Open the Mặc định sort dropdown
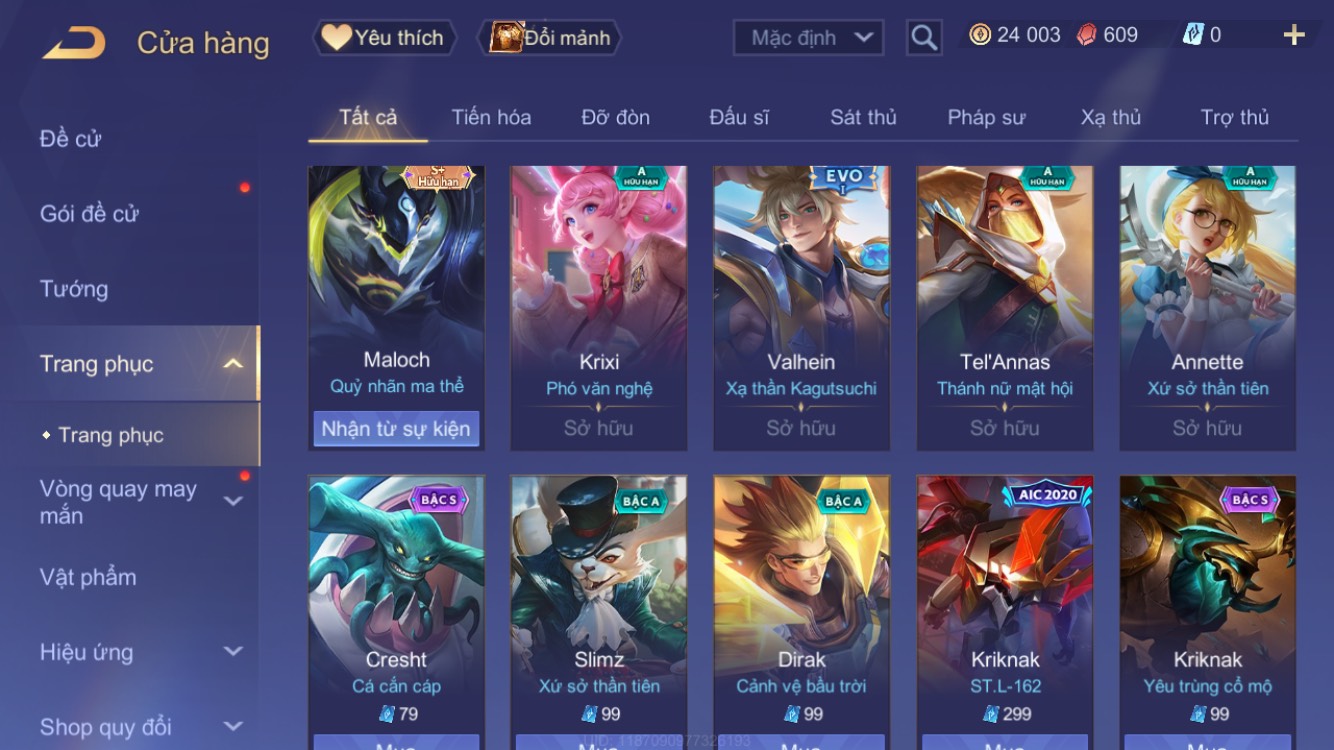This screenshot has width=1334, height=750. pos(809,38)
